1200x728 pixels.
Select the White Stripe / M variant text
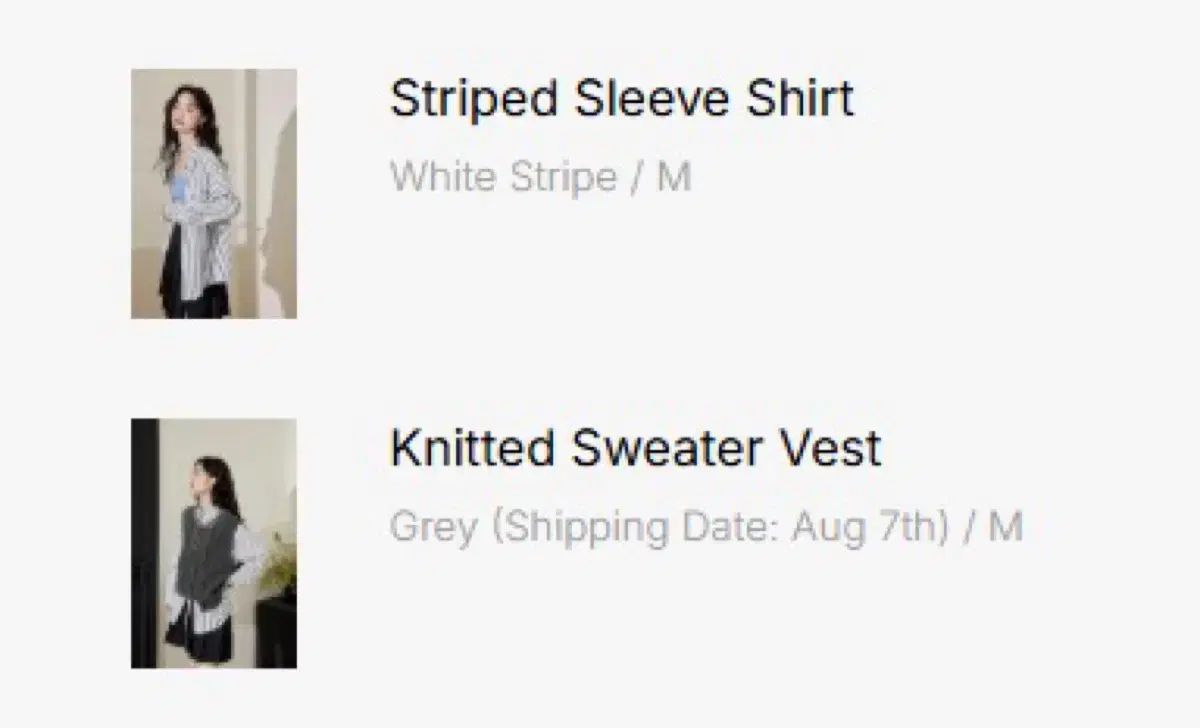point(541,178)
